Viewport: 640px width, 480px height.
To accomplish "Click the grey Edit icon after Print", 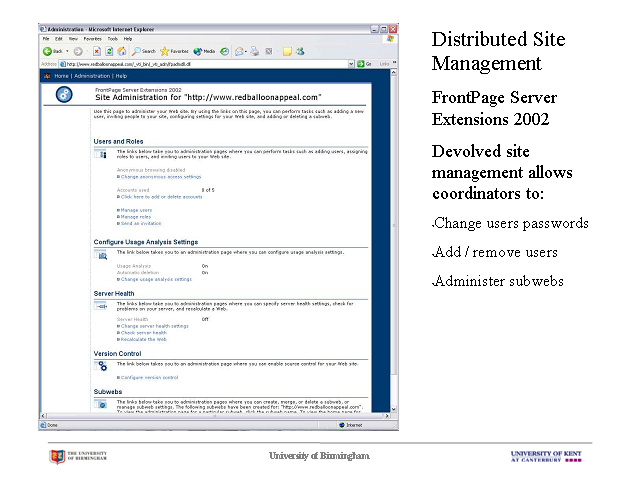I will tap(269, 51).
